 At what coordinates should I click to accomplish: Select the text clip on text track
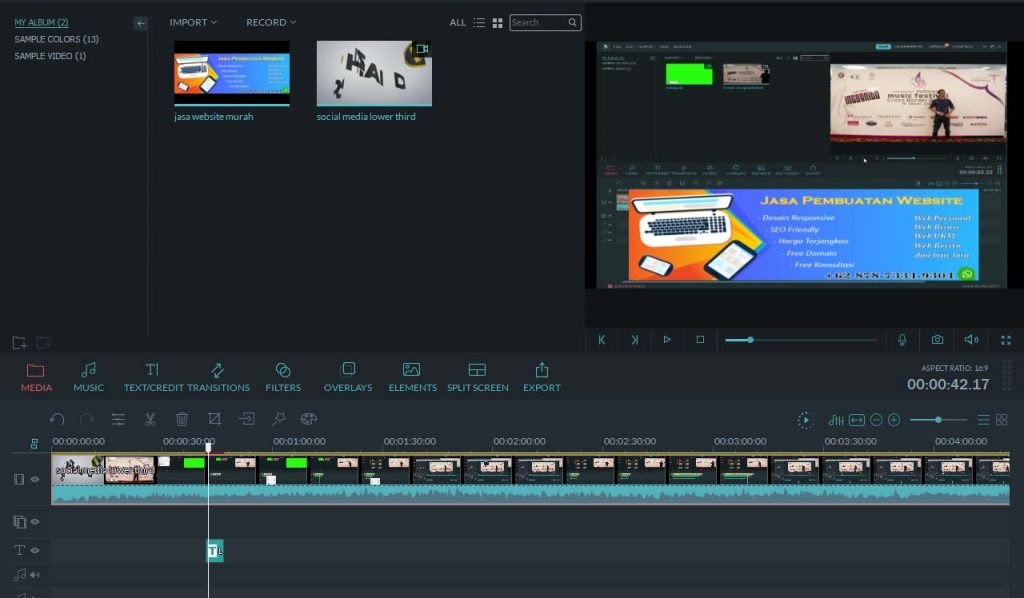(x=215, y=551)
